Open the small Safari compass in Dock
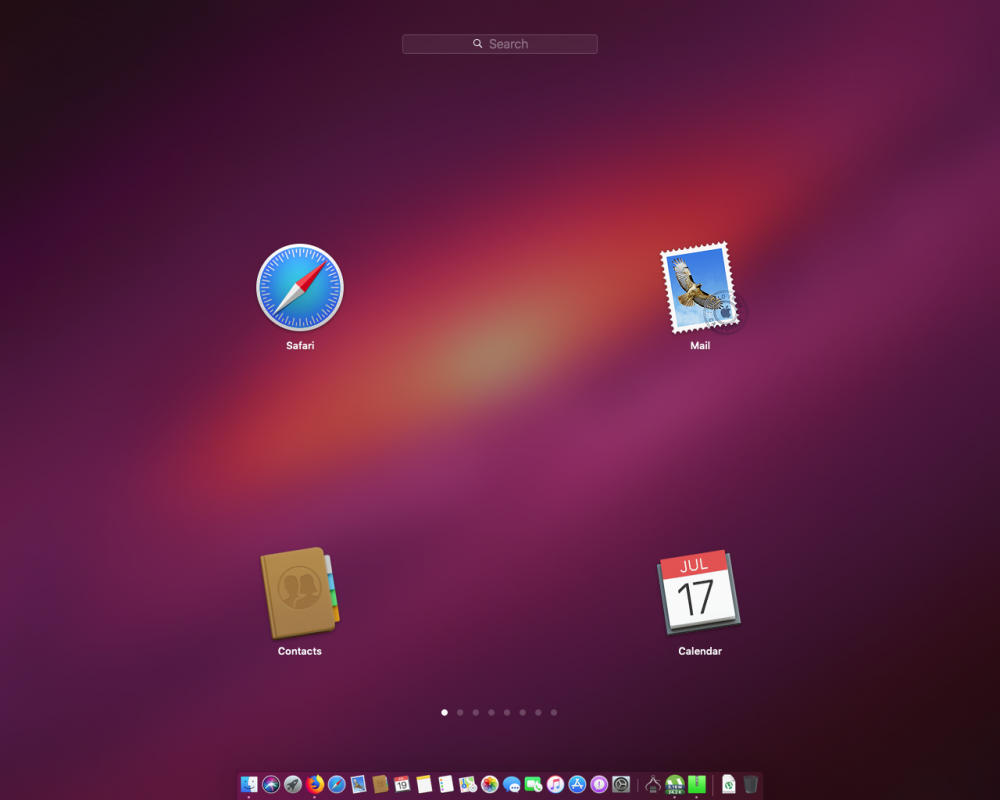The width and height of the screenshot is (1000, 800). (x=337, y=784)
